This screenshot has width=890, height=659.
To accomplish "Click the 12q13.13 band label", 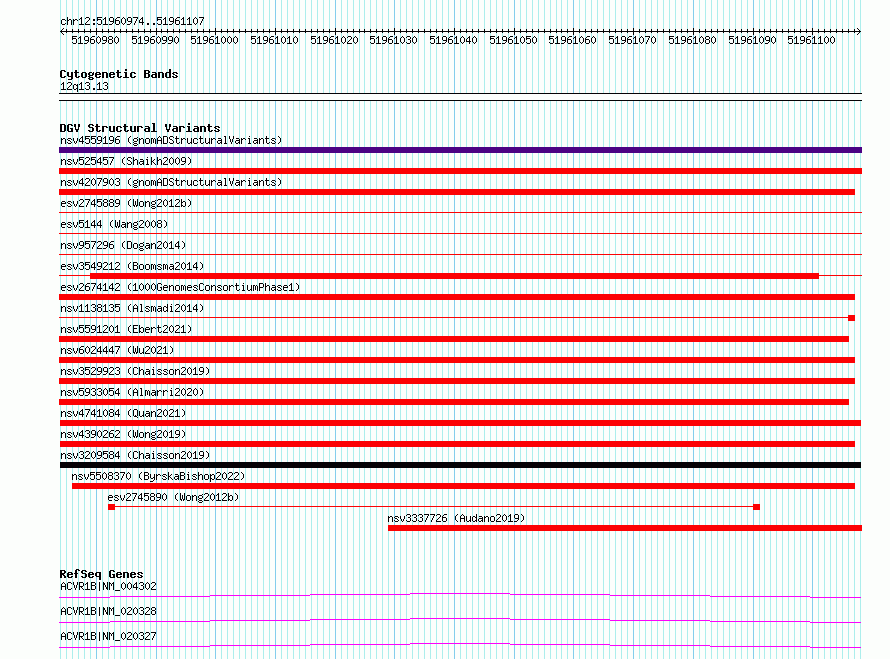I will click(x=84, y=86).
